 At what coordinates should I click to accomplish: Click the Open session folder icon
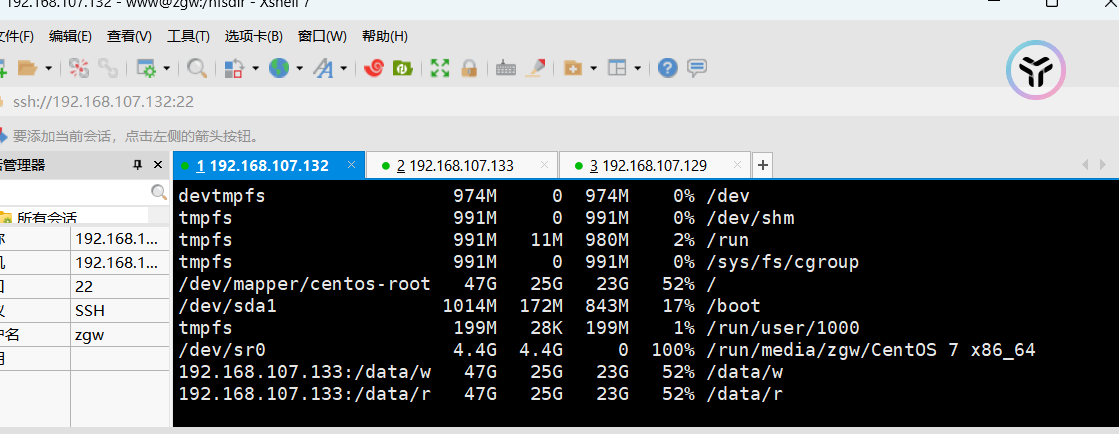(x=27, y=68)
